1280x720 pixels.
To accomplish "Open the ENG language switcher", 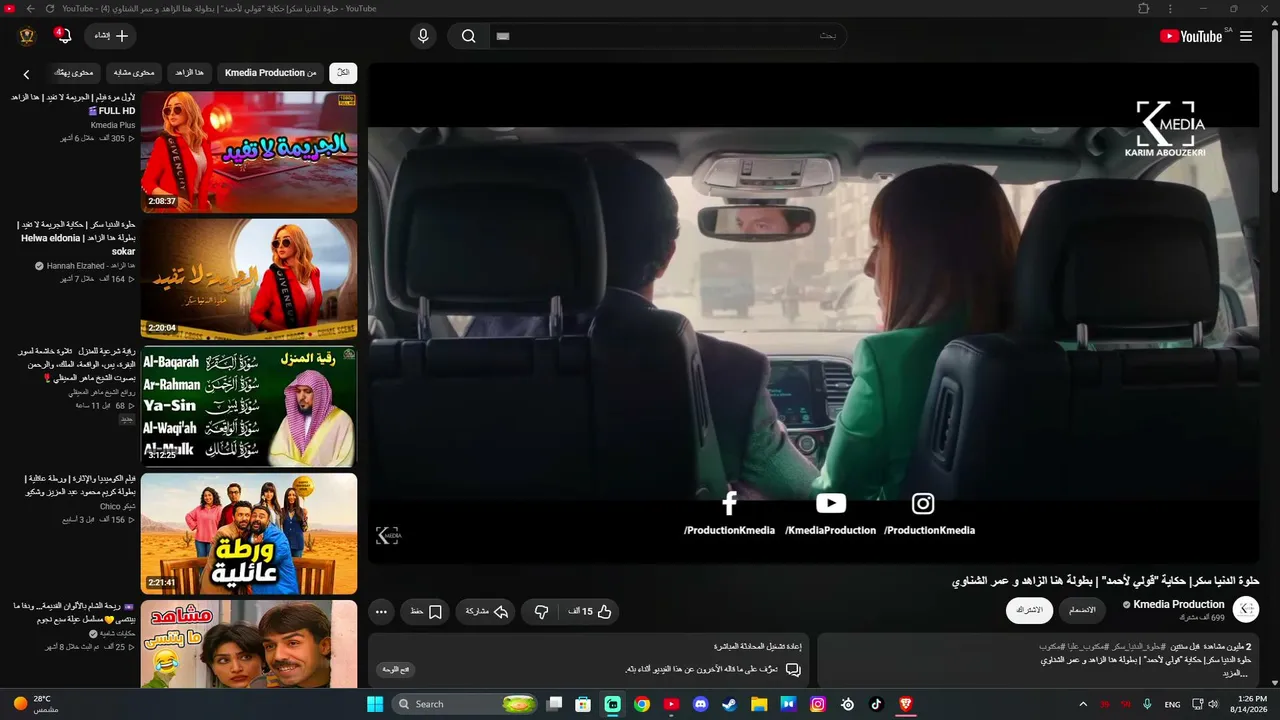I will [1172, 704].
